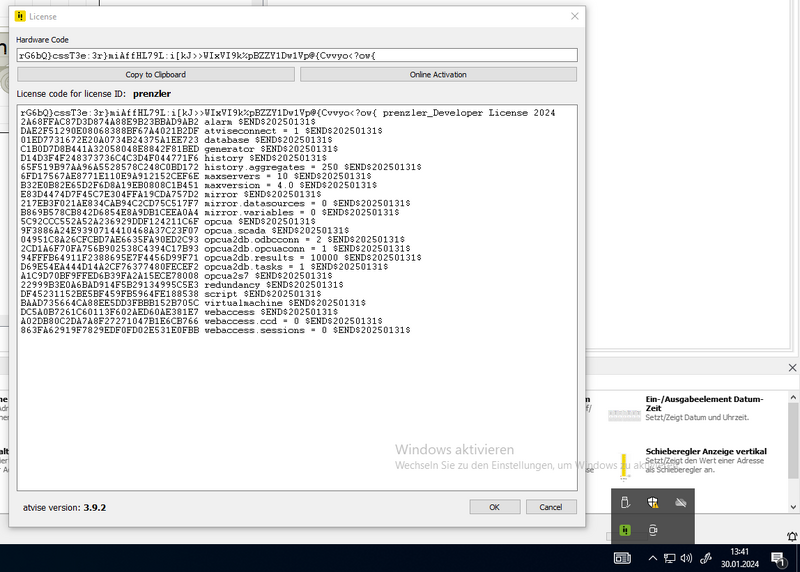The image size is (800, 572).
Task: Close the License dialog window
Action: (x=574, y=16)
